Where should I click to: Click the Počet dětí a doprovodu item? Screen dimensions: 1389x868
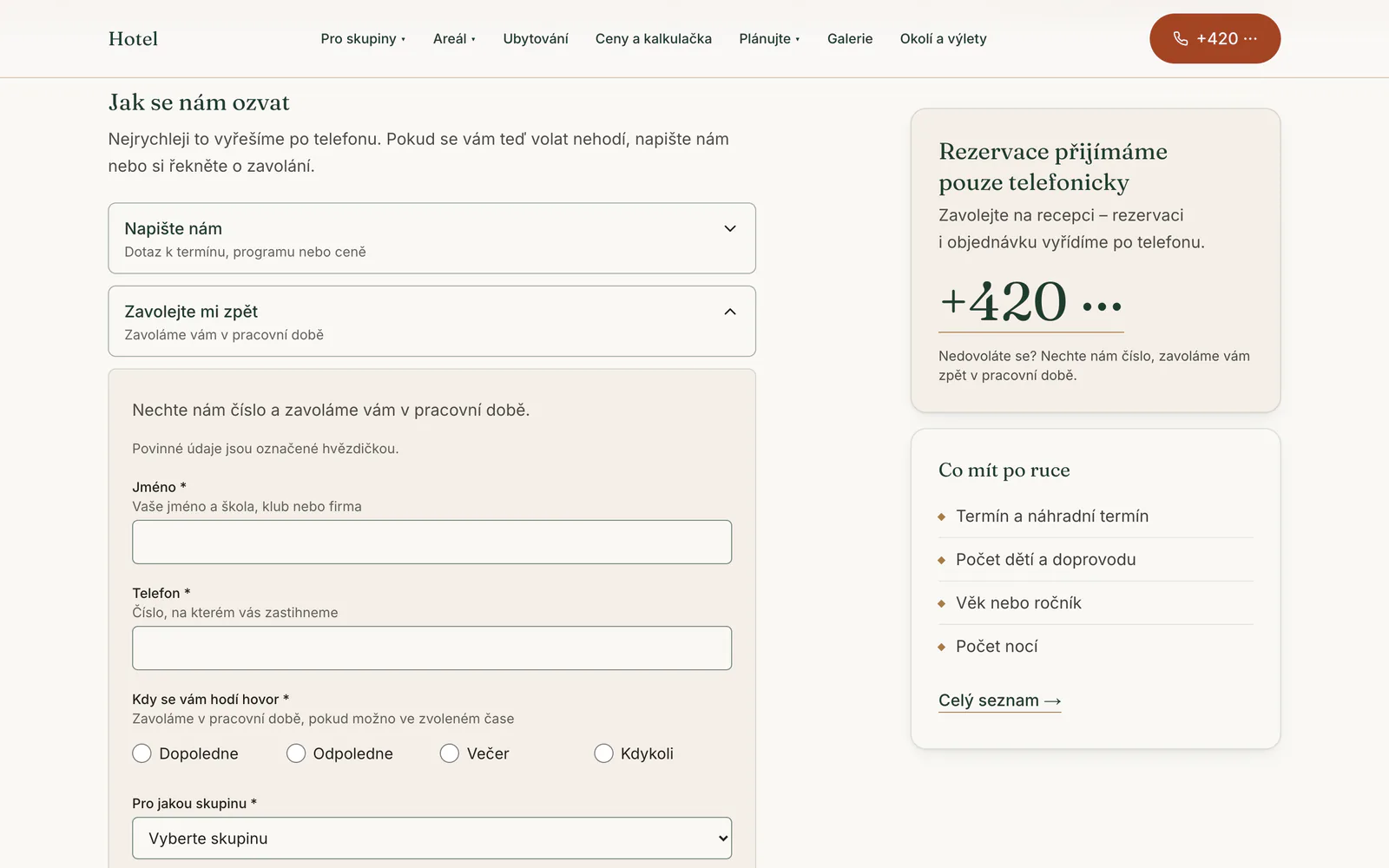coord(1045,559)
